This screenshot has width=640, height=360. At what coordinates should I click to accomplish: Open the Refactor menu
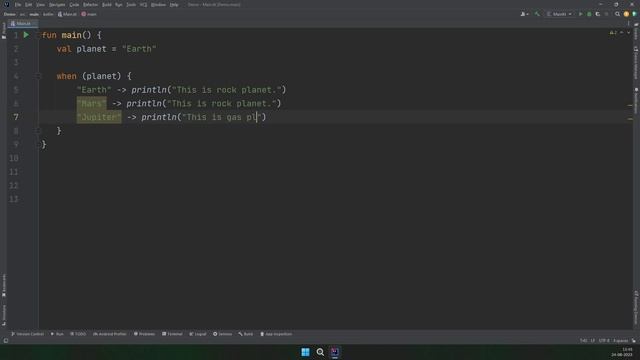pyautogui.click(x=90, y=4)
